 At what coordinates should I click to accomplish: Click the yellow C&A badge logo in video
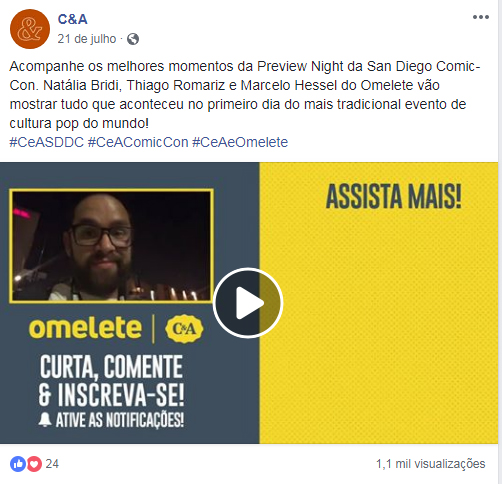click(184, 329)
